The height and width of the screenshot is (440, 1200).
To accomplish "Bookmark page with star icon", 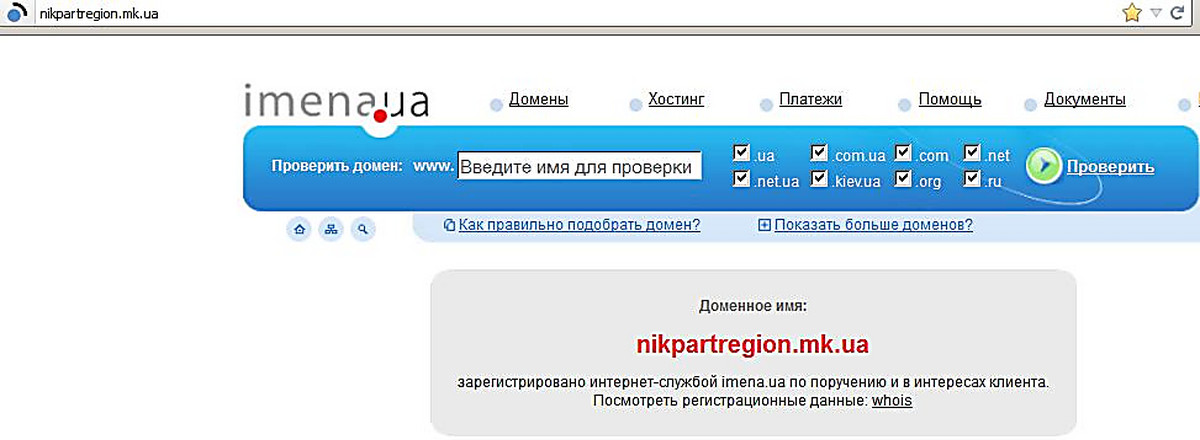I will (1131, 13).
